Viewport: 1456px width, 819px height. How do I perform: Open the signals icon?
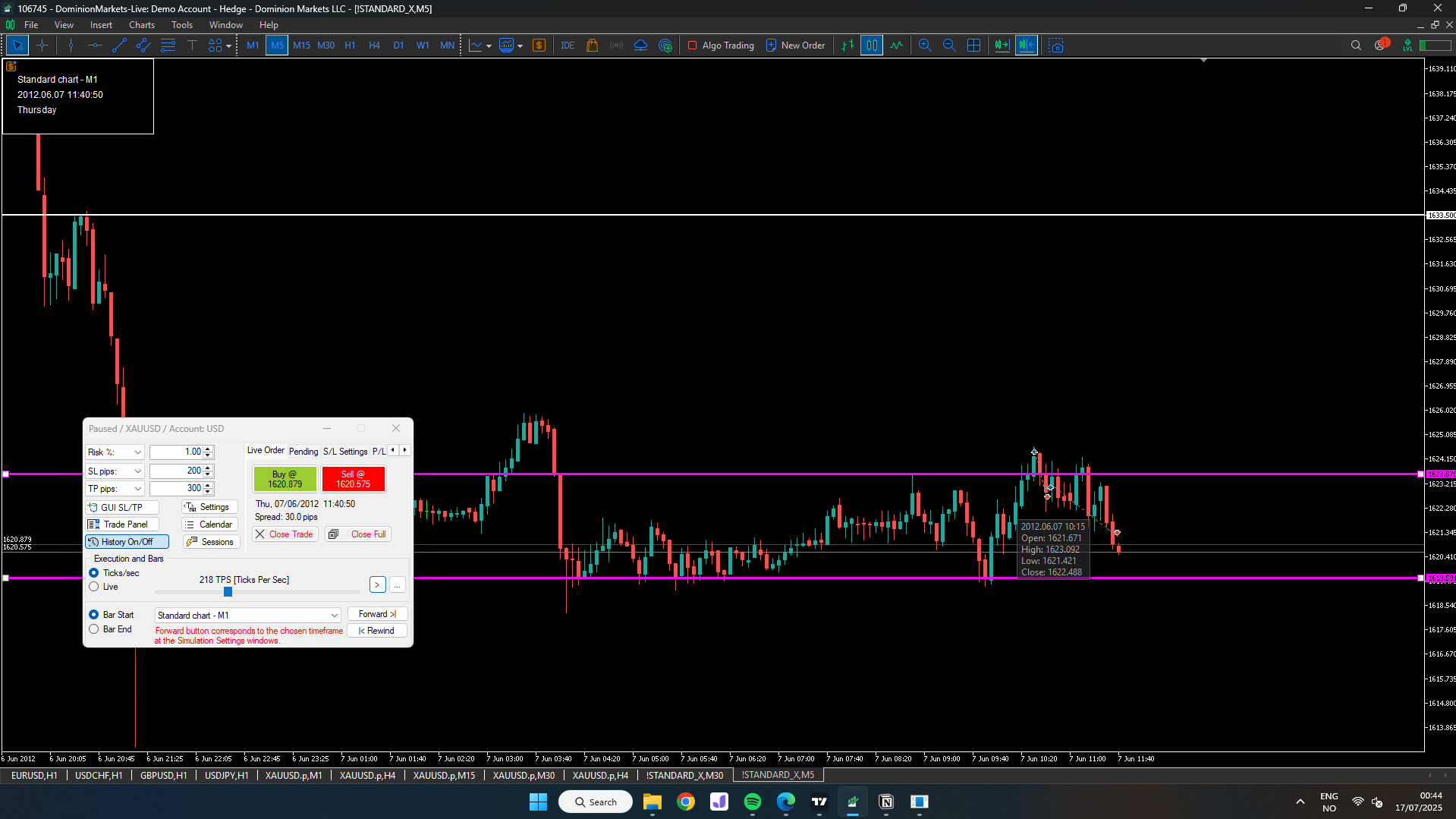[x=617, y=46]
